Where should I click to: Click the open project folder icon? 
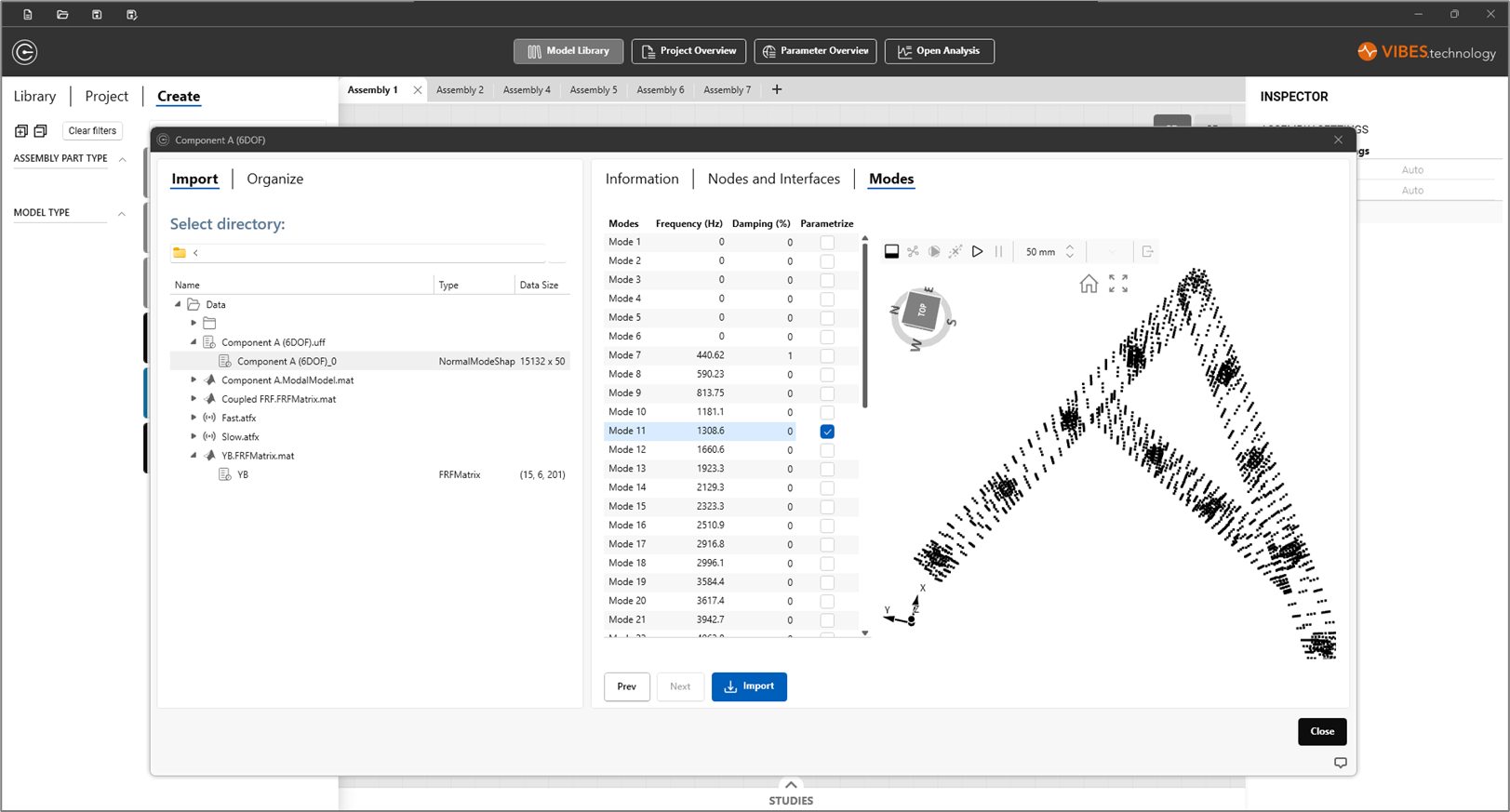point(62,15)
